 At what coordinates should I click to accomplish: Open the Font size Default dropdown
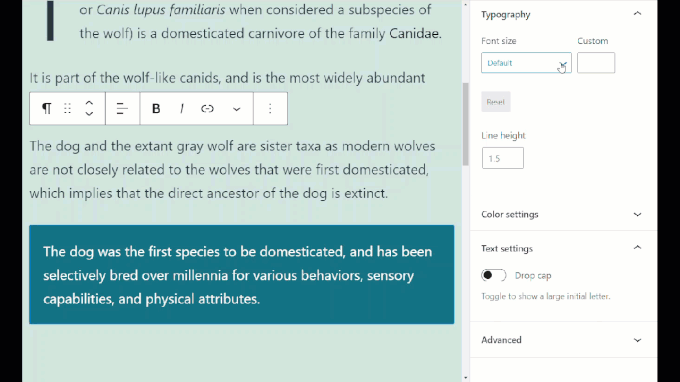pos(526,63)
